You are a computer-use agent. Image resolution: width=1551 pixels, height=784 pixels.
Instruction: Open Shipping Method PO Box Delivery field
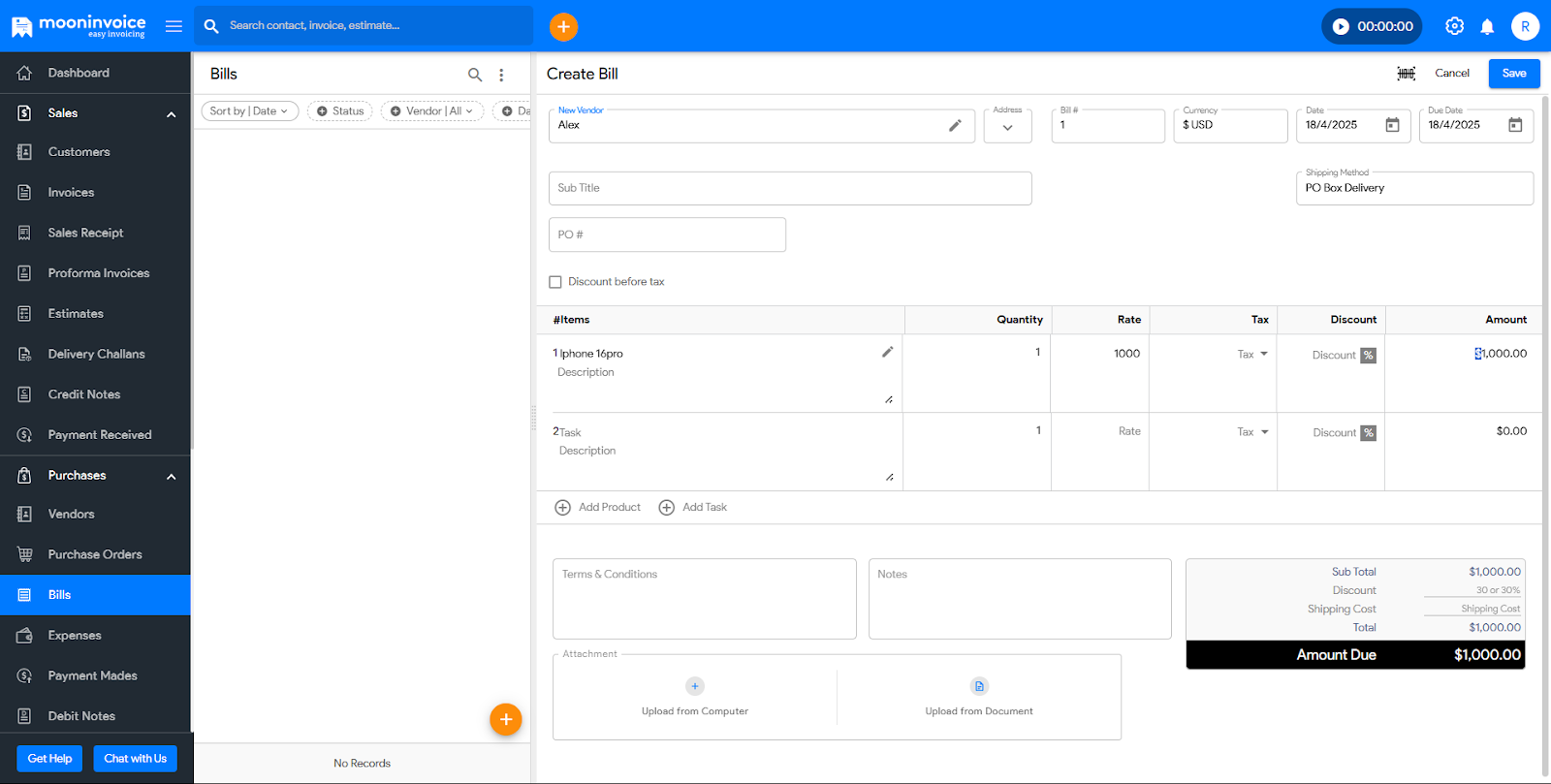pos(1414,188)
